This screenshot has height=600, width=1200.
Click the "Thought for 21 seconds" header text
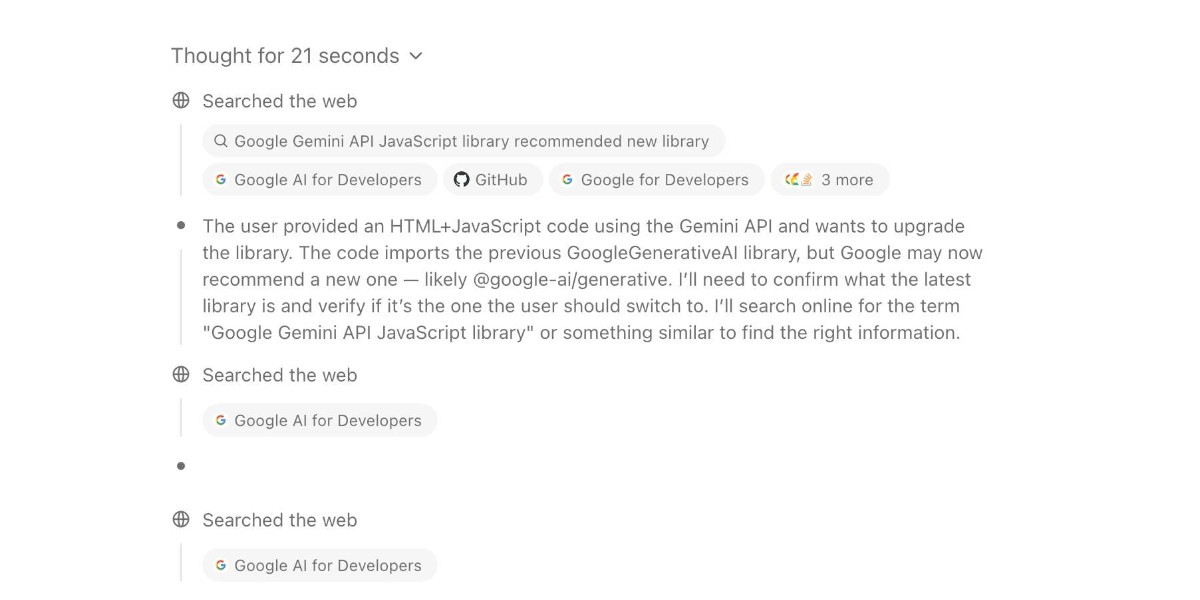[285, 56]
